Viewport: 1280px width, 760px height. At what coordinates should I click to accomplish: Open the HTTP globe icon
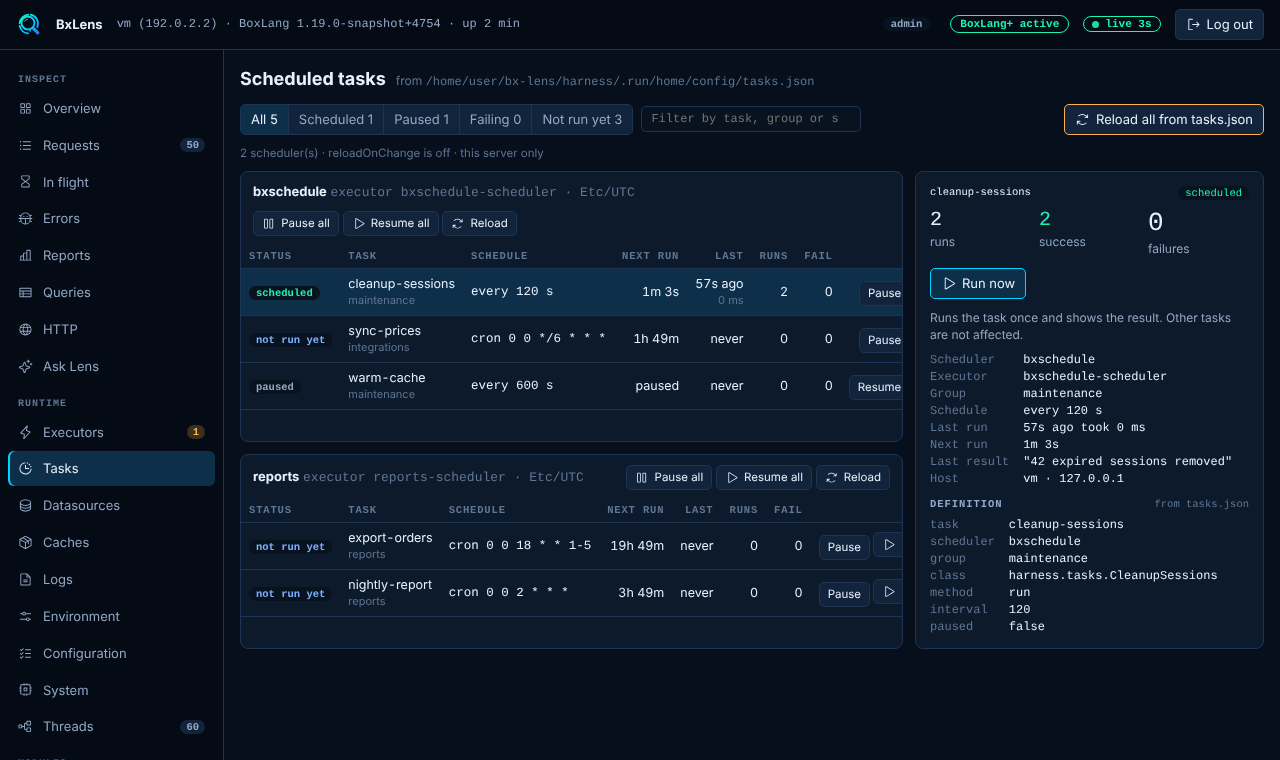25,329
